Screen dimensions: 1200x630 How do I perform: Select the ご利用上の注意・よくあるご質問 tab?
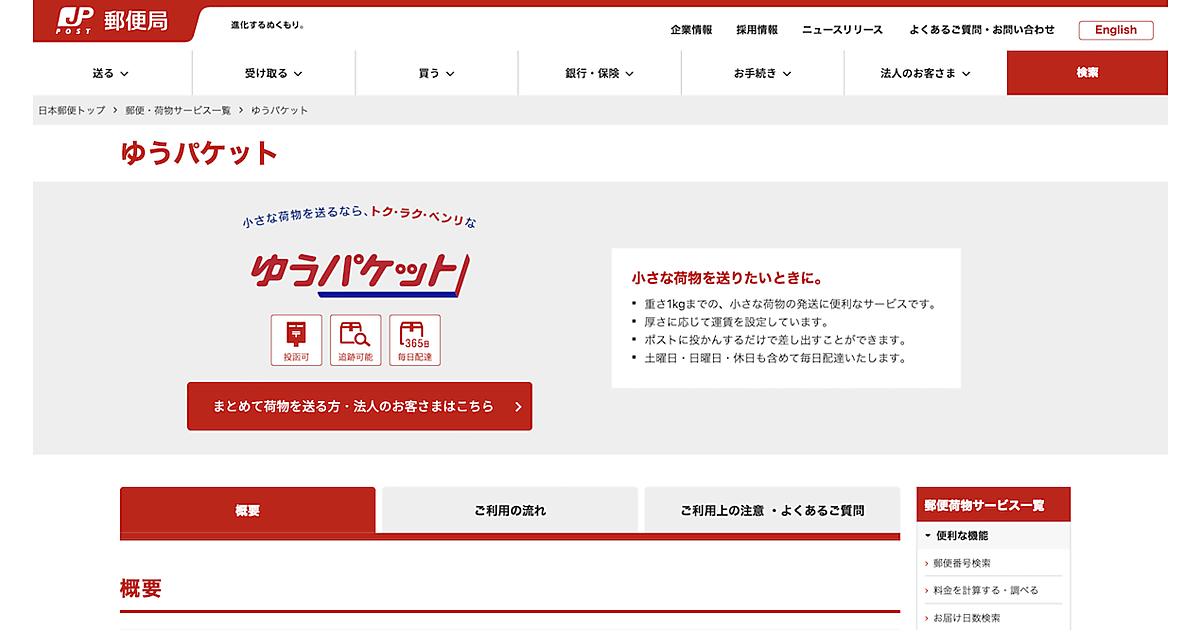(772, 510)
